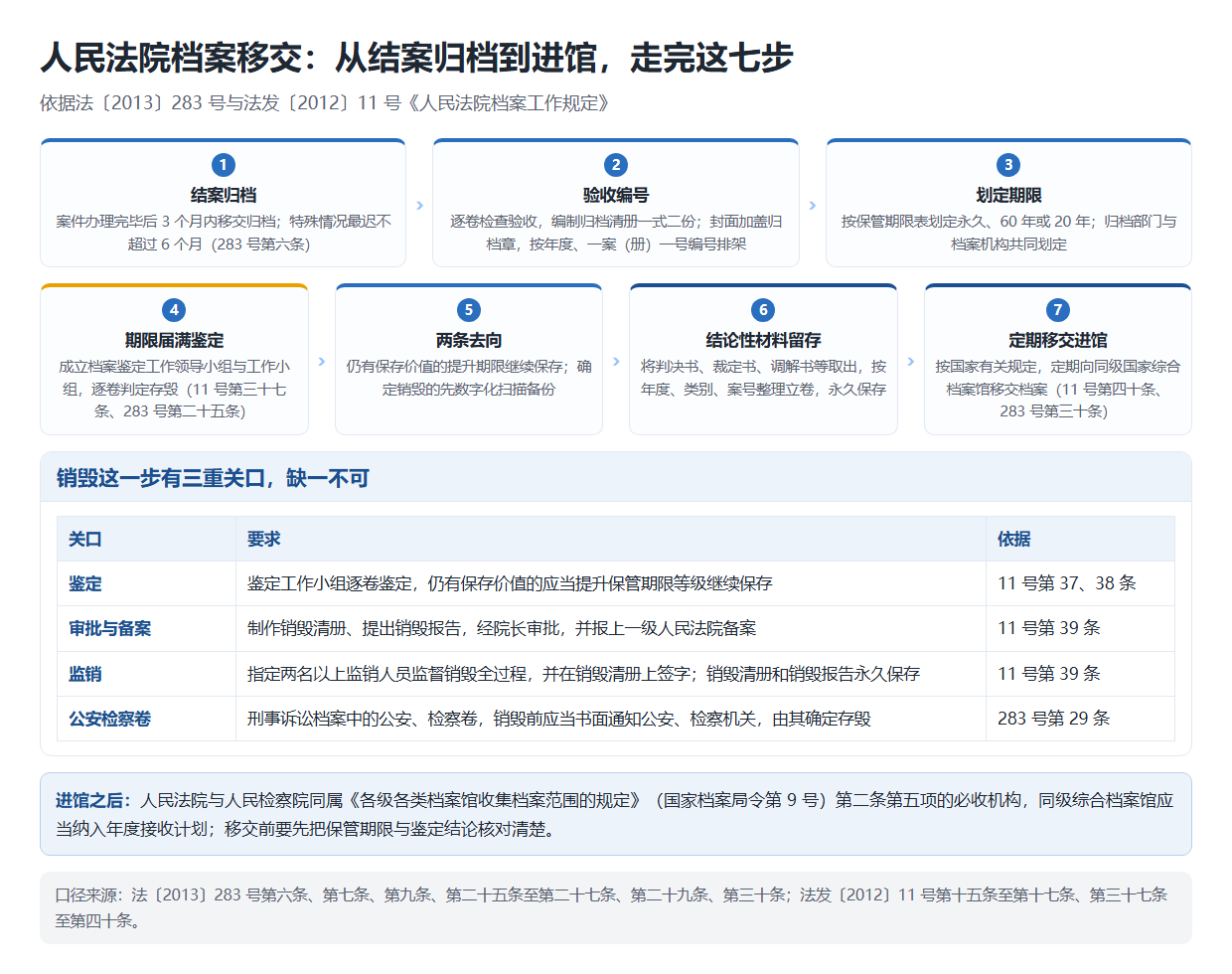Click the description under 划定期限
Image resolution: width=1232 pixels, height=974 pixels.
pos(1008,233)
